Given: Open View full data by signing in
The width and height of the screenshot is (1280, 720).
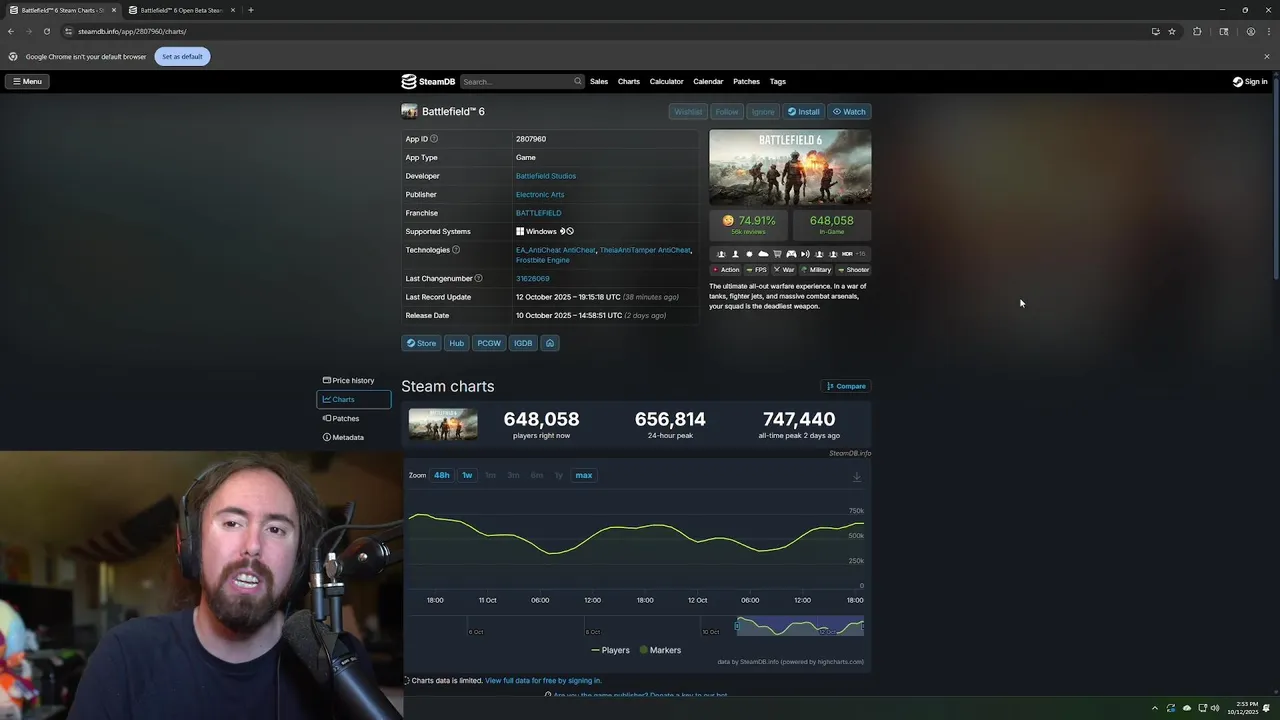Looking at the screenshot, I should click(x=543, y=680).
